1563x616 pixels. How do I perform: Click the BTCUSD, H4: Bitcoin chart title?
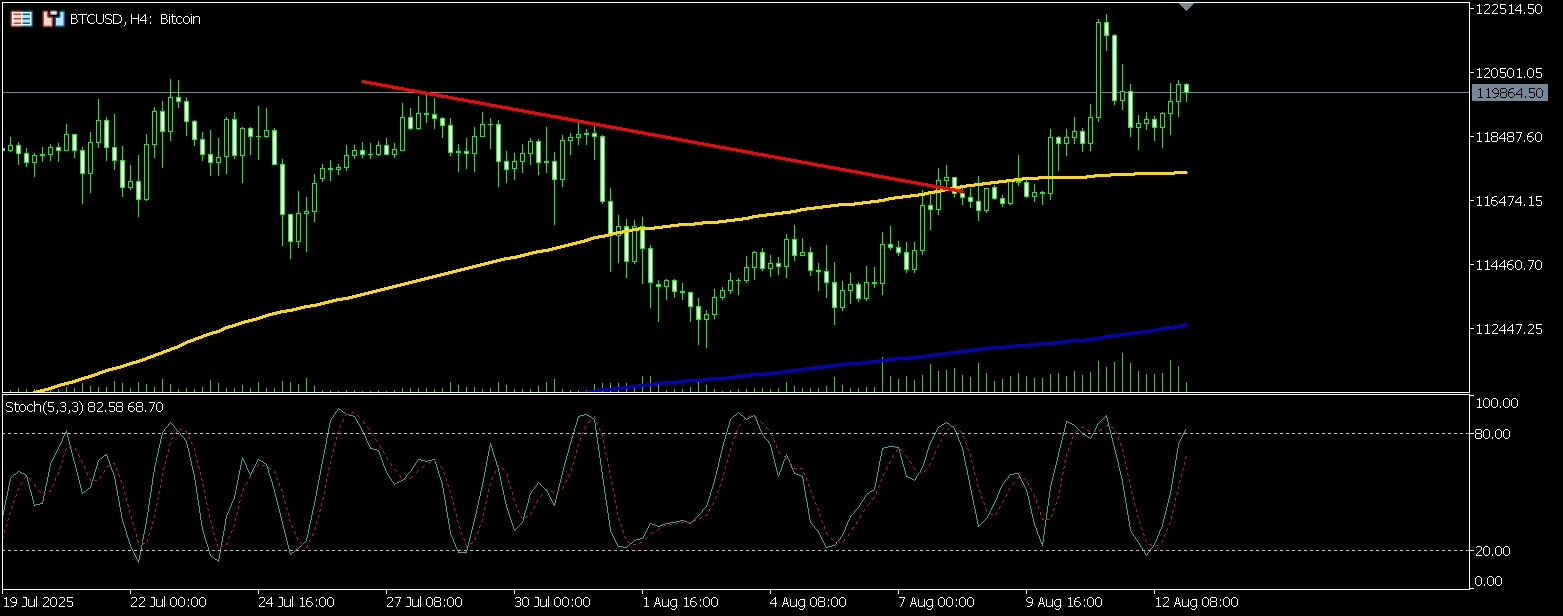click(x=135, y=19)
